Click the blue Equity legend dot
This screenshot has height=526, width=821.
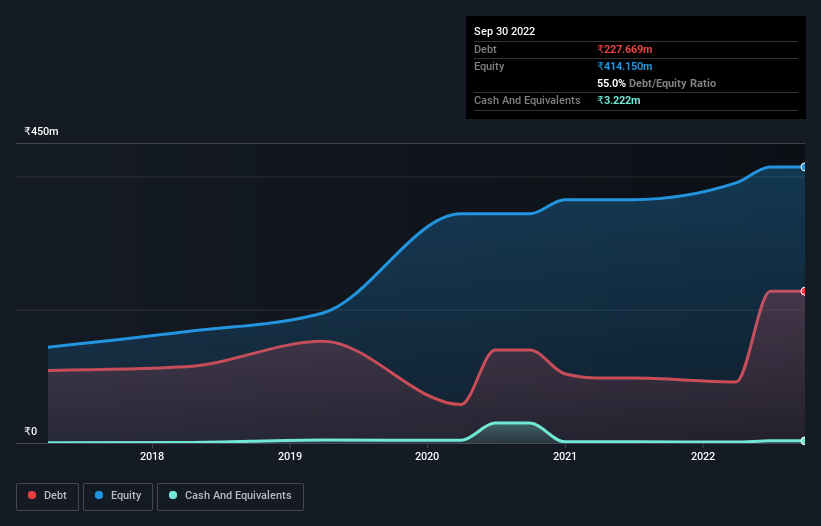click(99, 495)
